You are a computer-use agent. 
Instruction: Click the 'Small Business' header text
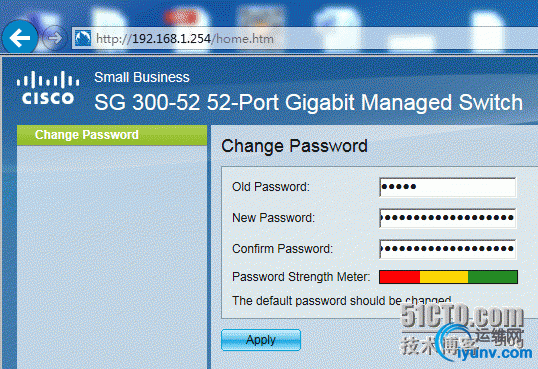pyautogui.click(x=142, y=77)
